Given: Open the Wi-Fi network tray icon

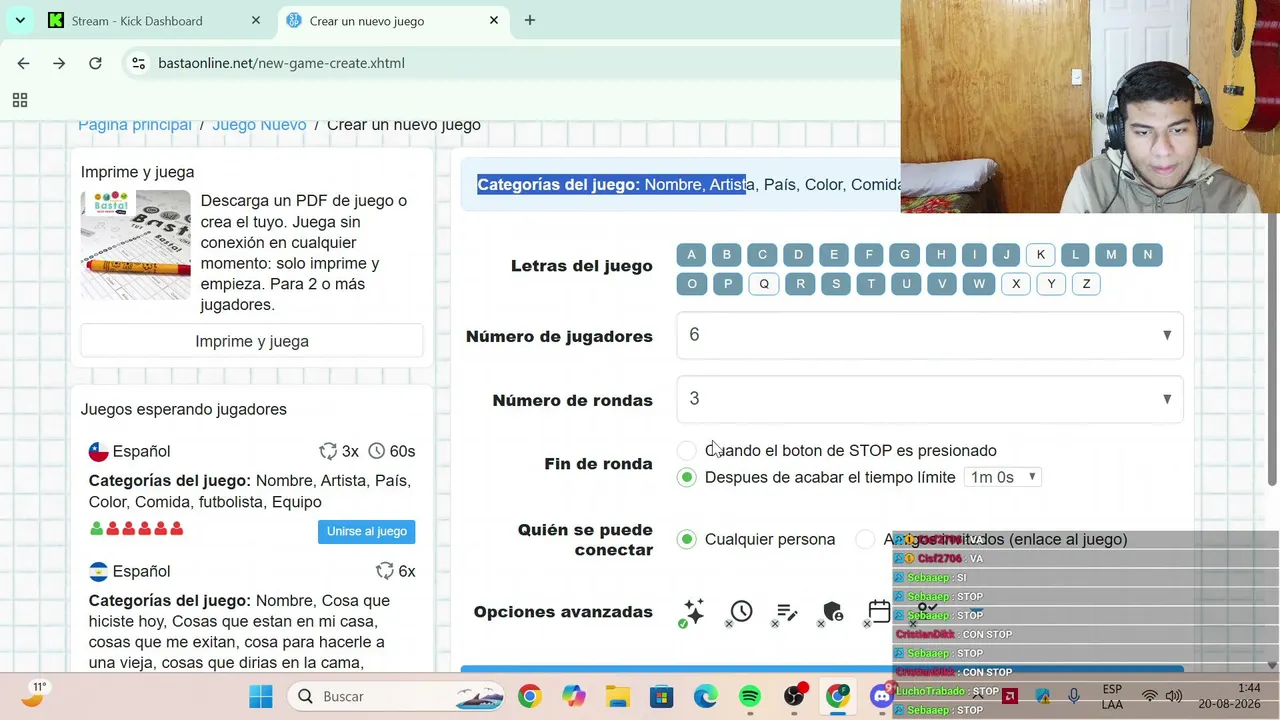Looking at the screenshot, I should coord(1150,696).
